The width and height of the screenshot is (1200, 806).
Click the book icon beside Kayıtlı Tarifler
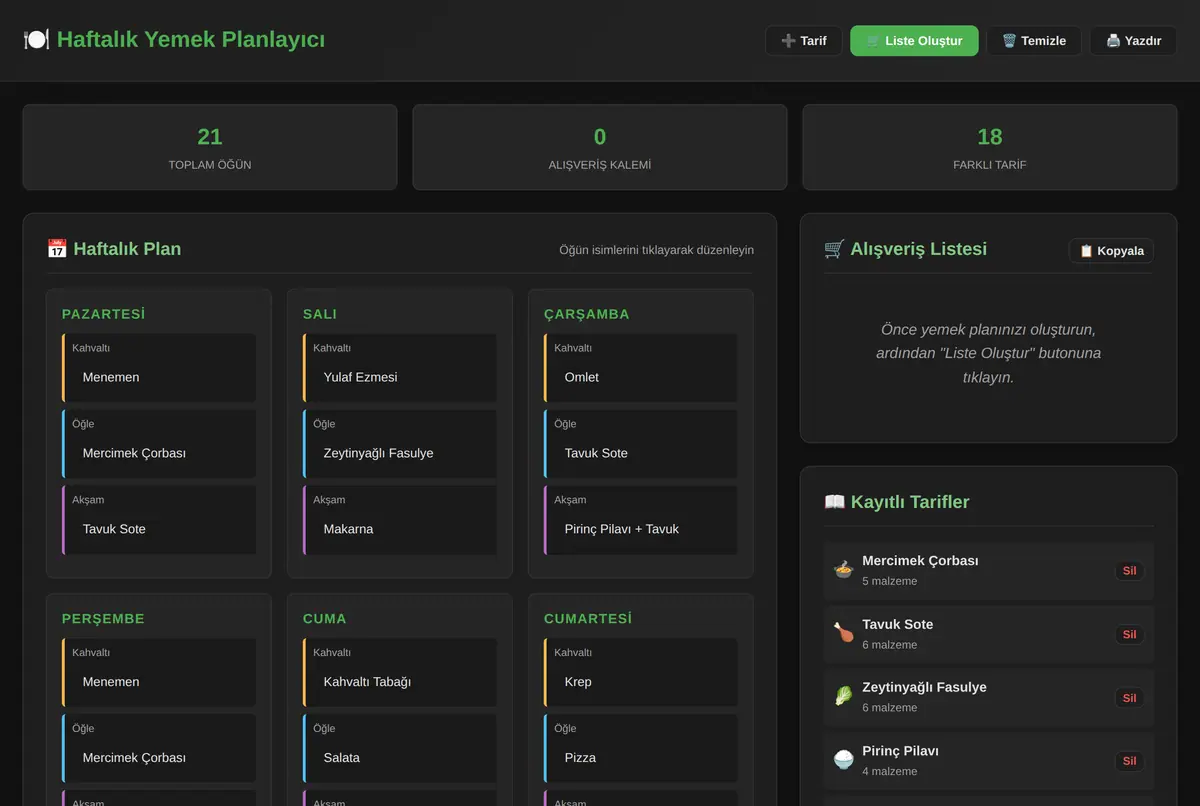(x=834, y=502)
